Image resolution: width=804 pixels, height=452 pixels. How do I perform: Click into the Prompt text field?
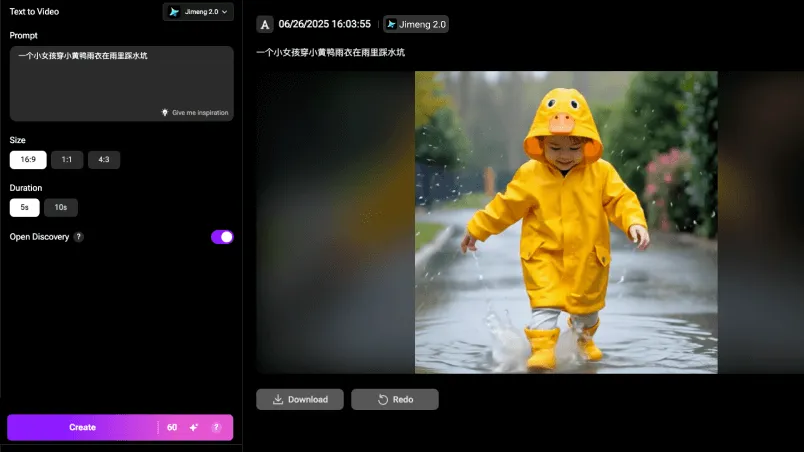(120, 80)
